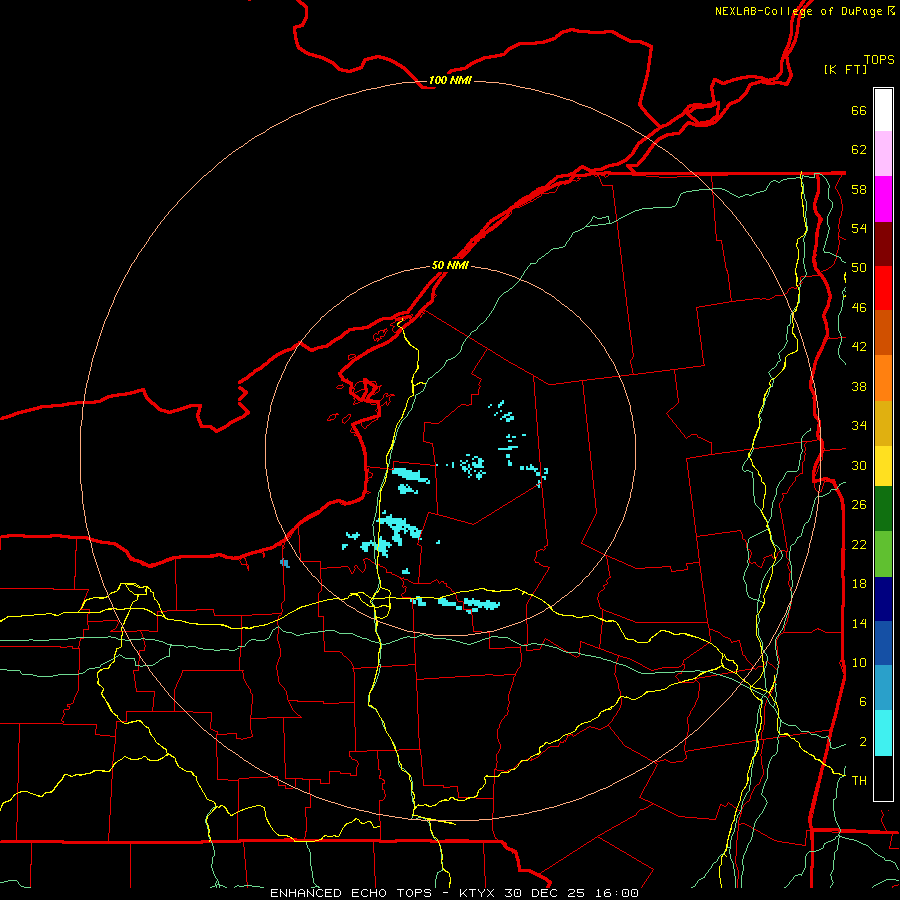The image size is (900, 900).
Task: Click the bright red 50 kft legend swatch
Action: [x=883, y=288]
